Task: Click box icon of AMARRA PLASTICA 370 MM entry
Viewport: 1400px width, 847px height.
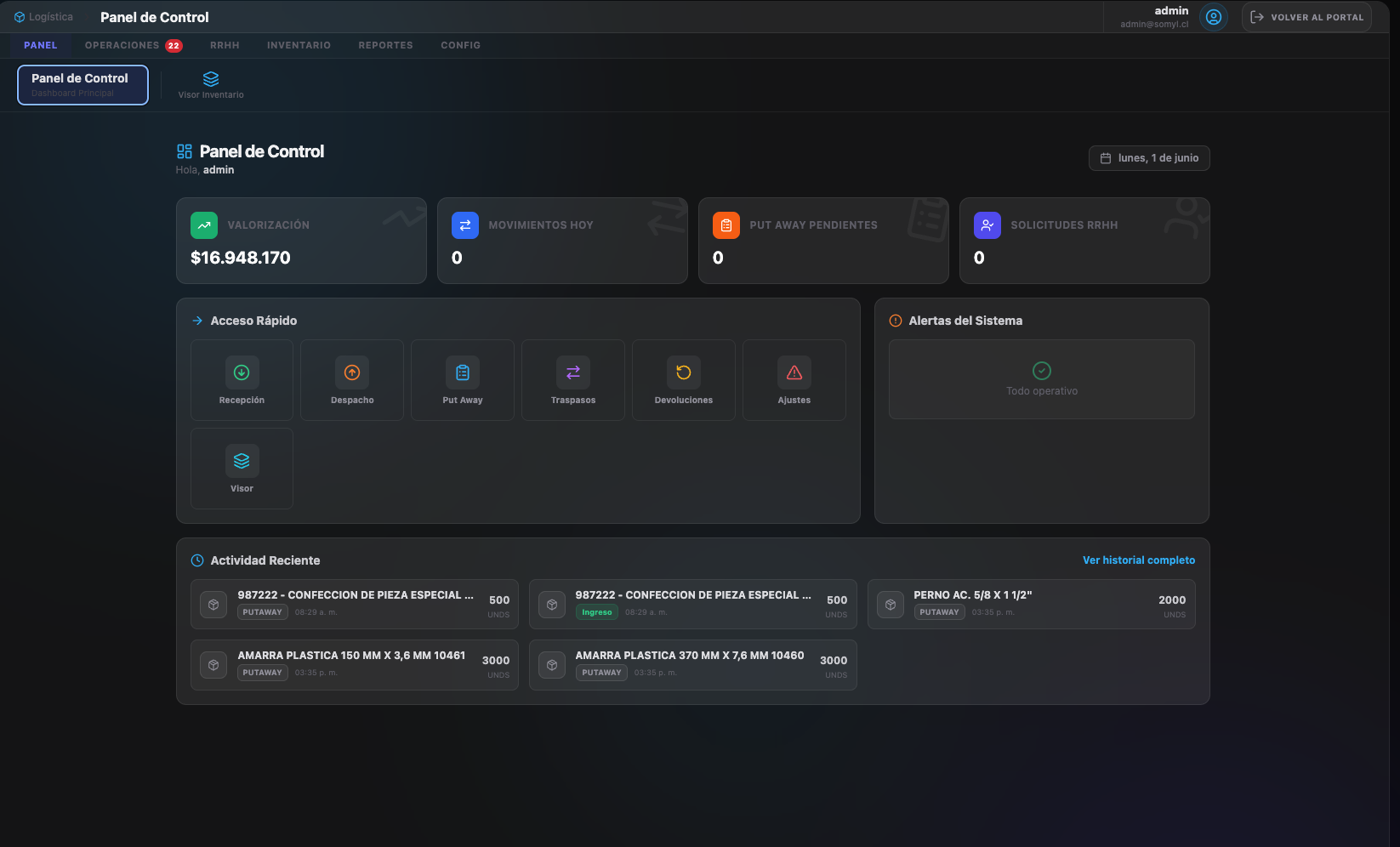Action: (552, 665)
